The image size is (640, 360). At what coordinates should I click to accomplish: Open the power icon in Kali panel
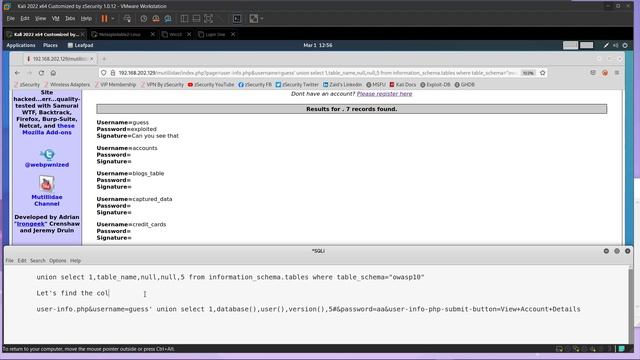pyautogui.click(x=625, y=45)
